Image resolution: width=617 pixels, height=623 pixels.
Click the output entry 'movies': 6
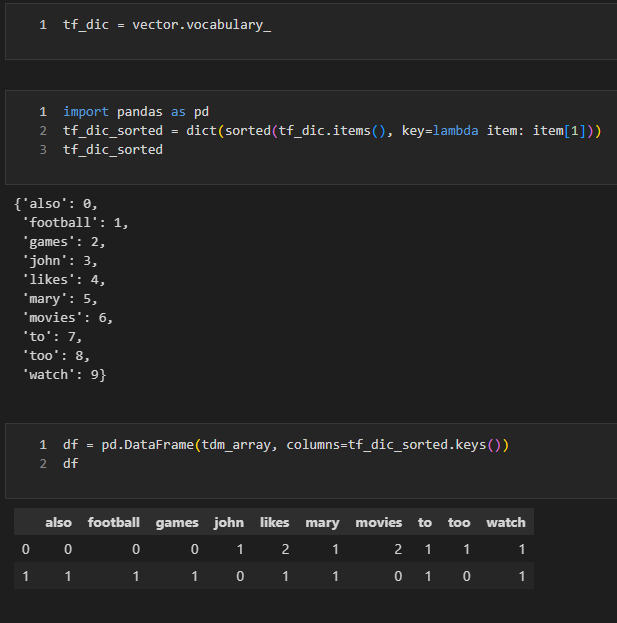pos(68,318)
